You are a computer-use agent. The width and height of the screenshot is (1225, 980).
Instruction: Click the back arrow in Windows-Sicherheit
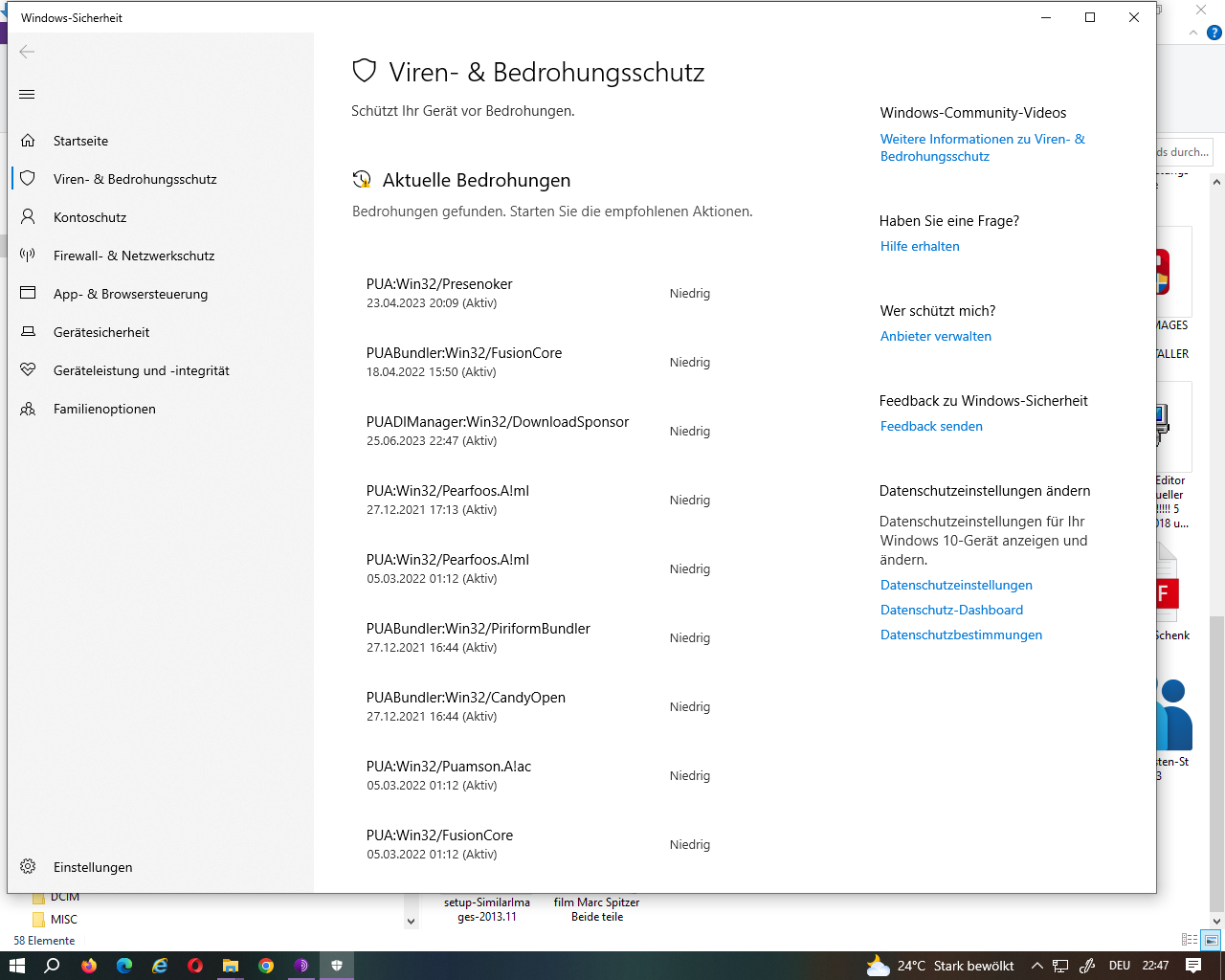(27, 52)
